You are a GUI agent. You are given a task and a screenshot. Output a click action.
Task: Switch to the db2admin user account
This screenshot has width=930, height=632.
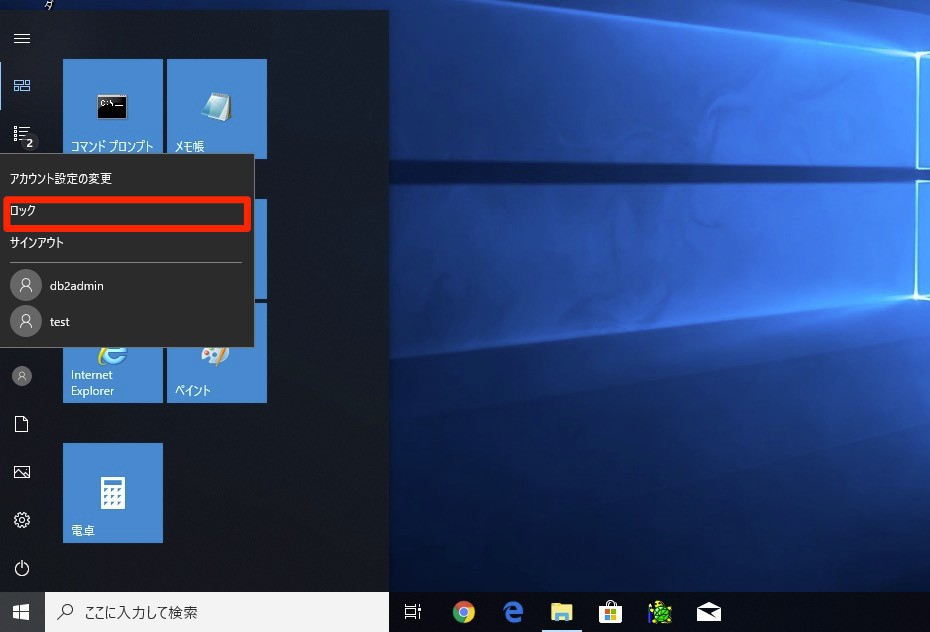coord(127,285)
